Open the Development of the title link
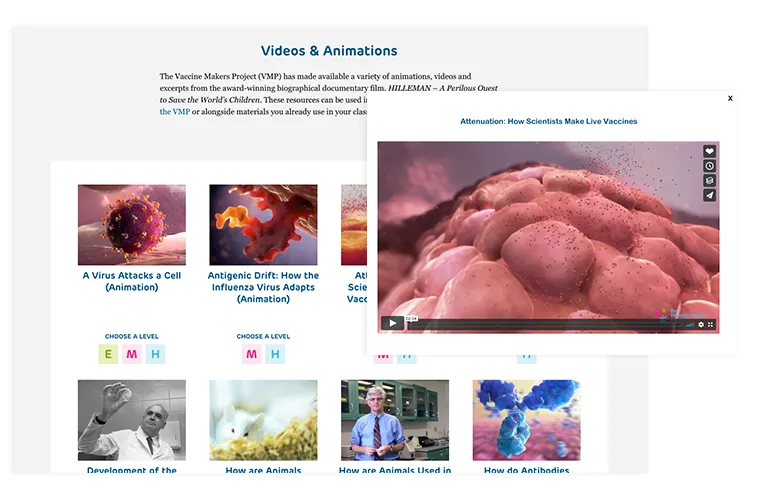The width and height of the screenshot is (768, 500). point(132,470)
